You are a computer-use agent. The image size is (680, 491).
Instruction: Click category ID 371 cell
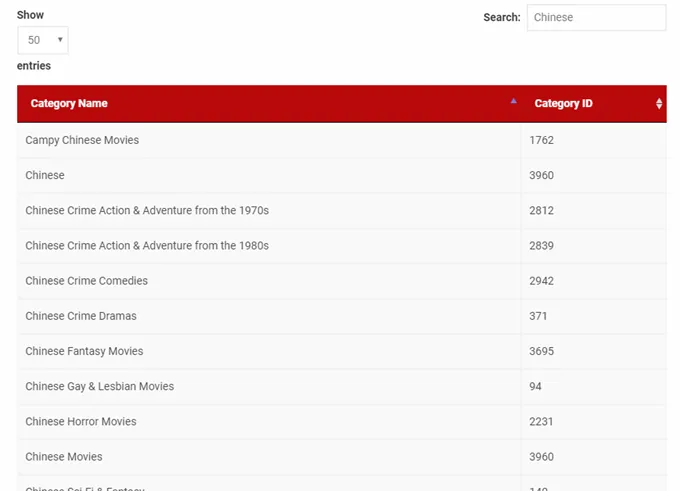click(x=538, y=316)
